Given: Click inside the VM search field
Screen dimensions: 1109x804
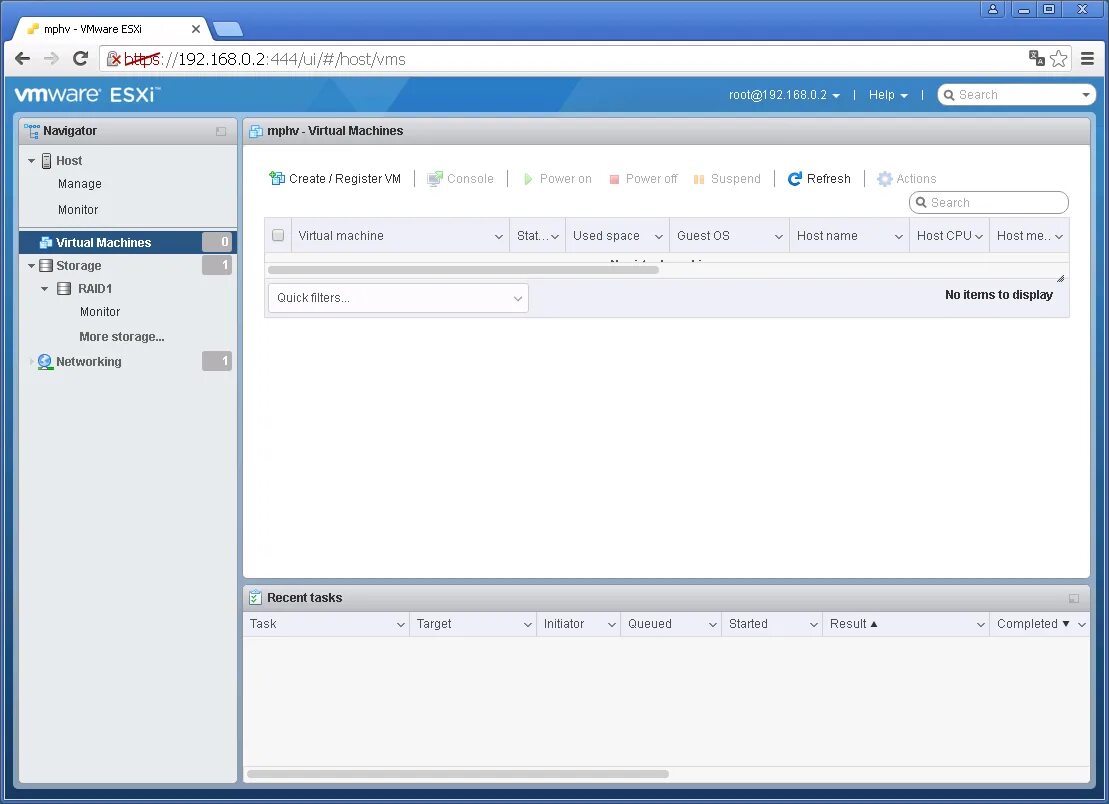Looking at the screenshot, I should pos(988,202).
